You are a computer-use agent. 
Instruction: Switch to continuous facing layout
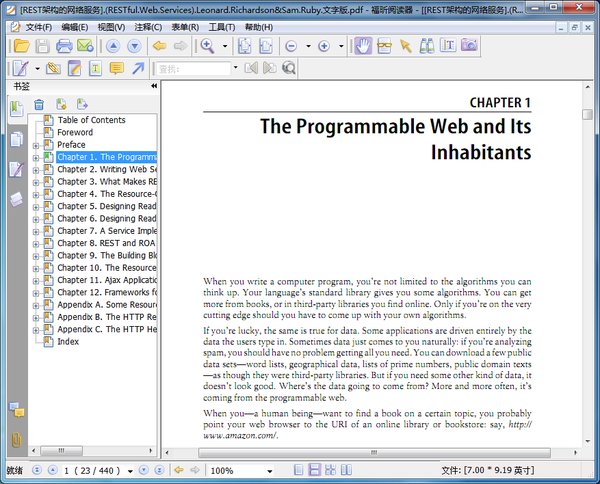pos(330,470)
